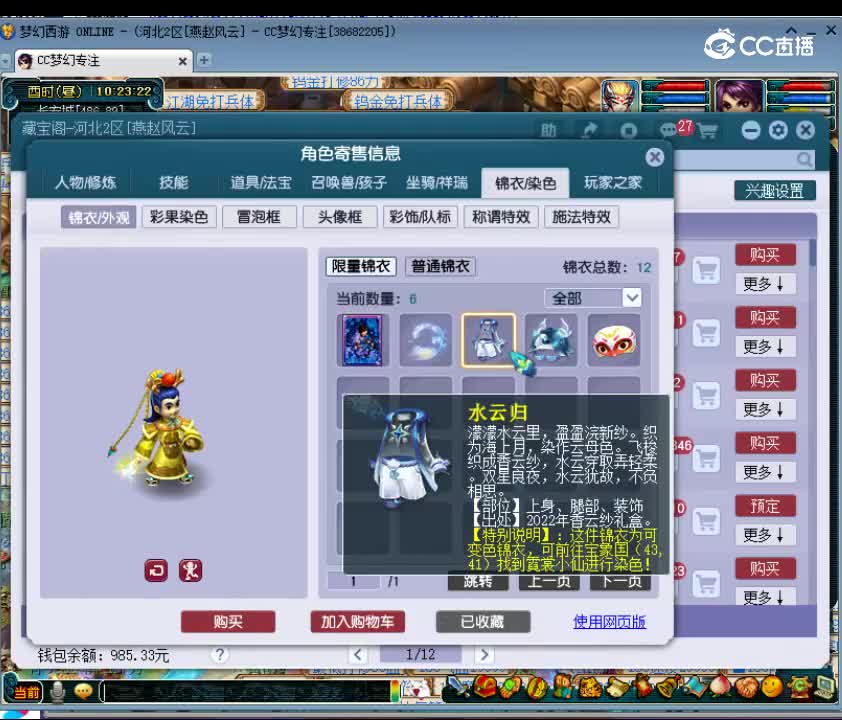
Task: Switch to 限量锦衣 category
Action: tap(361, 266)
